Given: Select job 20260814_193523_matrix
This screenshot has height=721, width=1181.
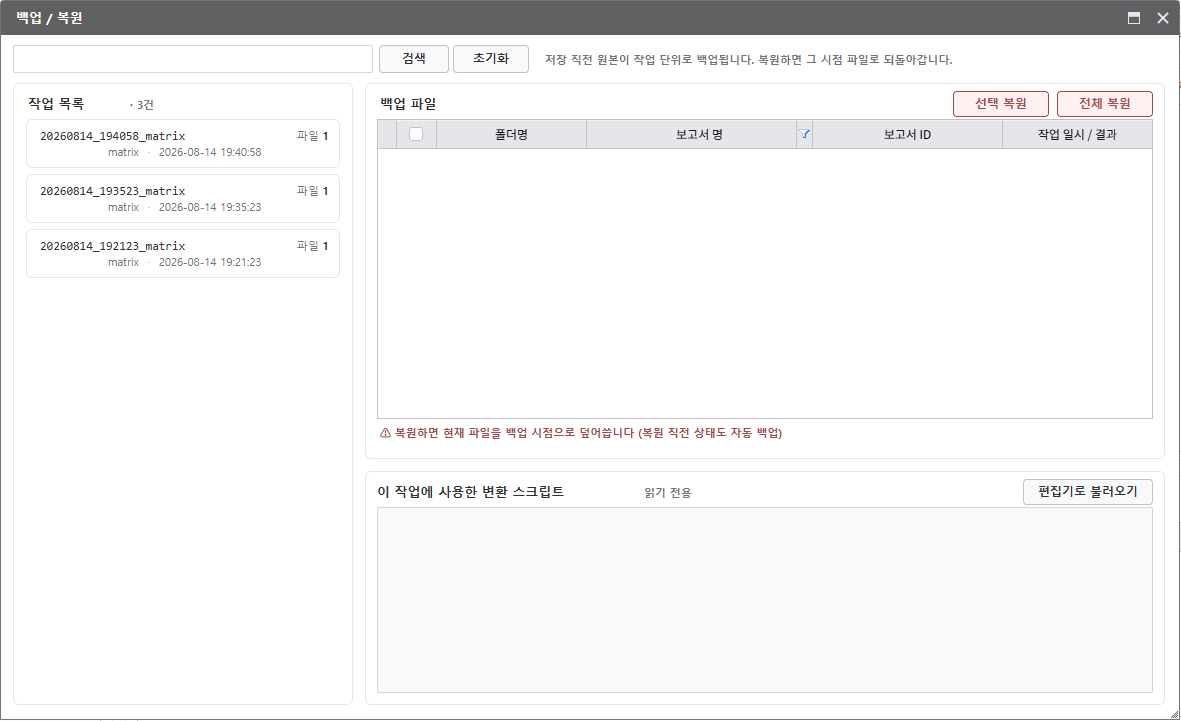Looking at the screenshot, I should pyautogui.click(x=183, y=198).
